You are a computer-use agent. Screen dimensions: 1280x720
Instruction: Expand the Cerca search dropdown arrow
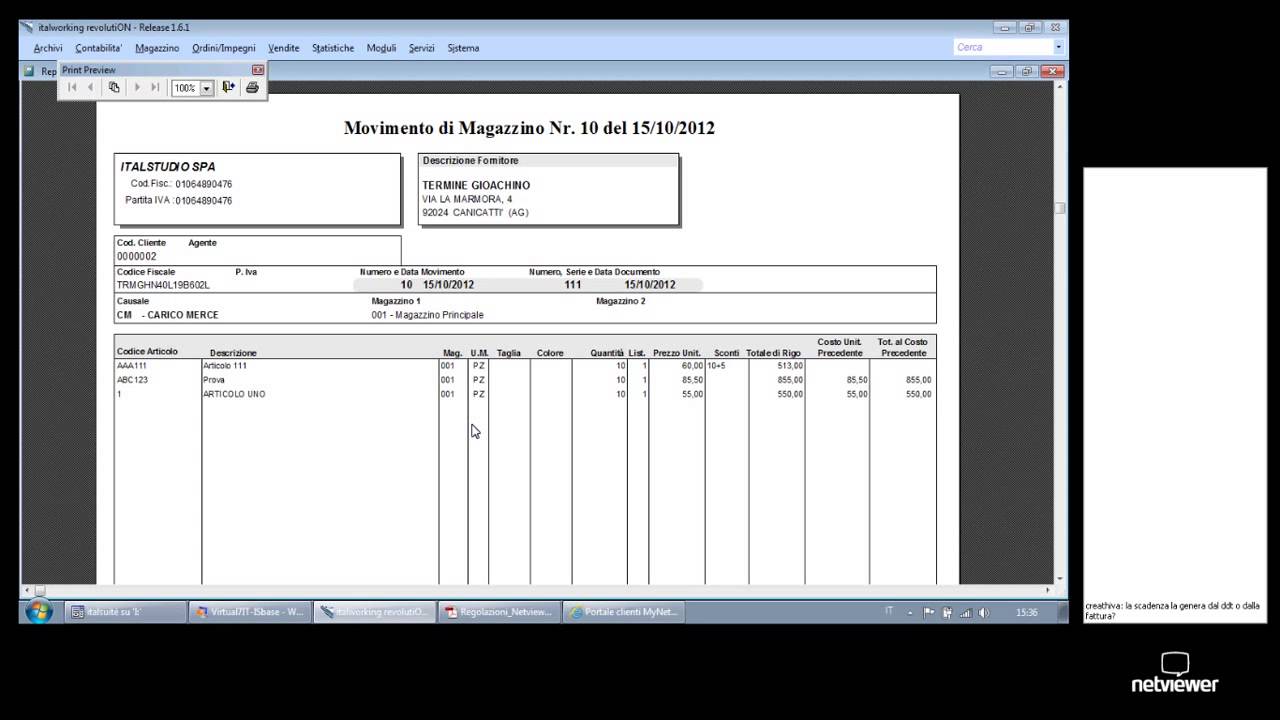pyautogui.click(x=1059, y=47)
